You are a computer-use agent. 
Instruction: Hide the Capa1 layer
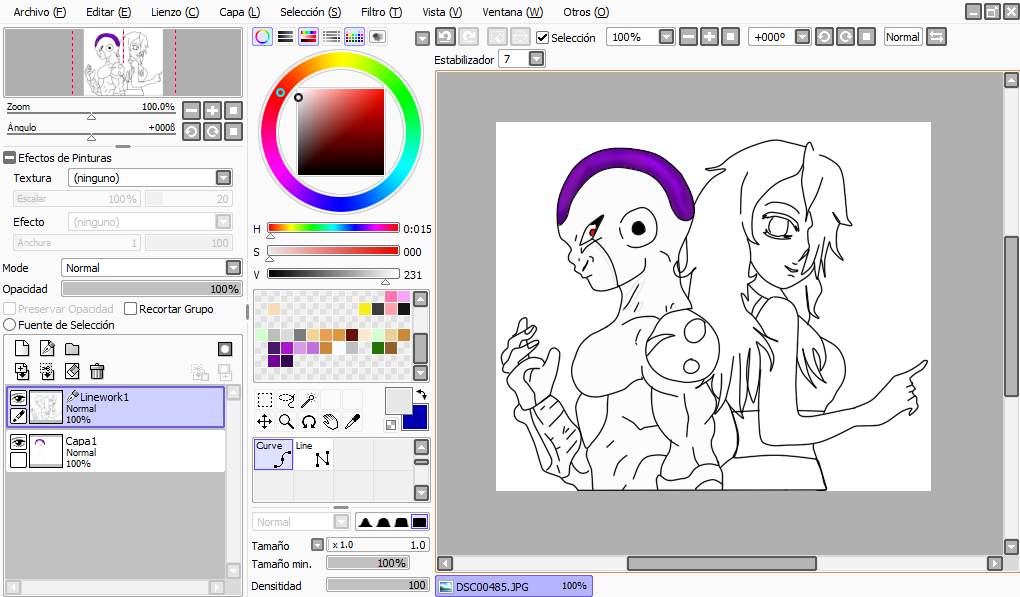(x=18, y=442)
